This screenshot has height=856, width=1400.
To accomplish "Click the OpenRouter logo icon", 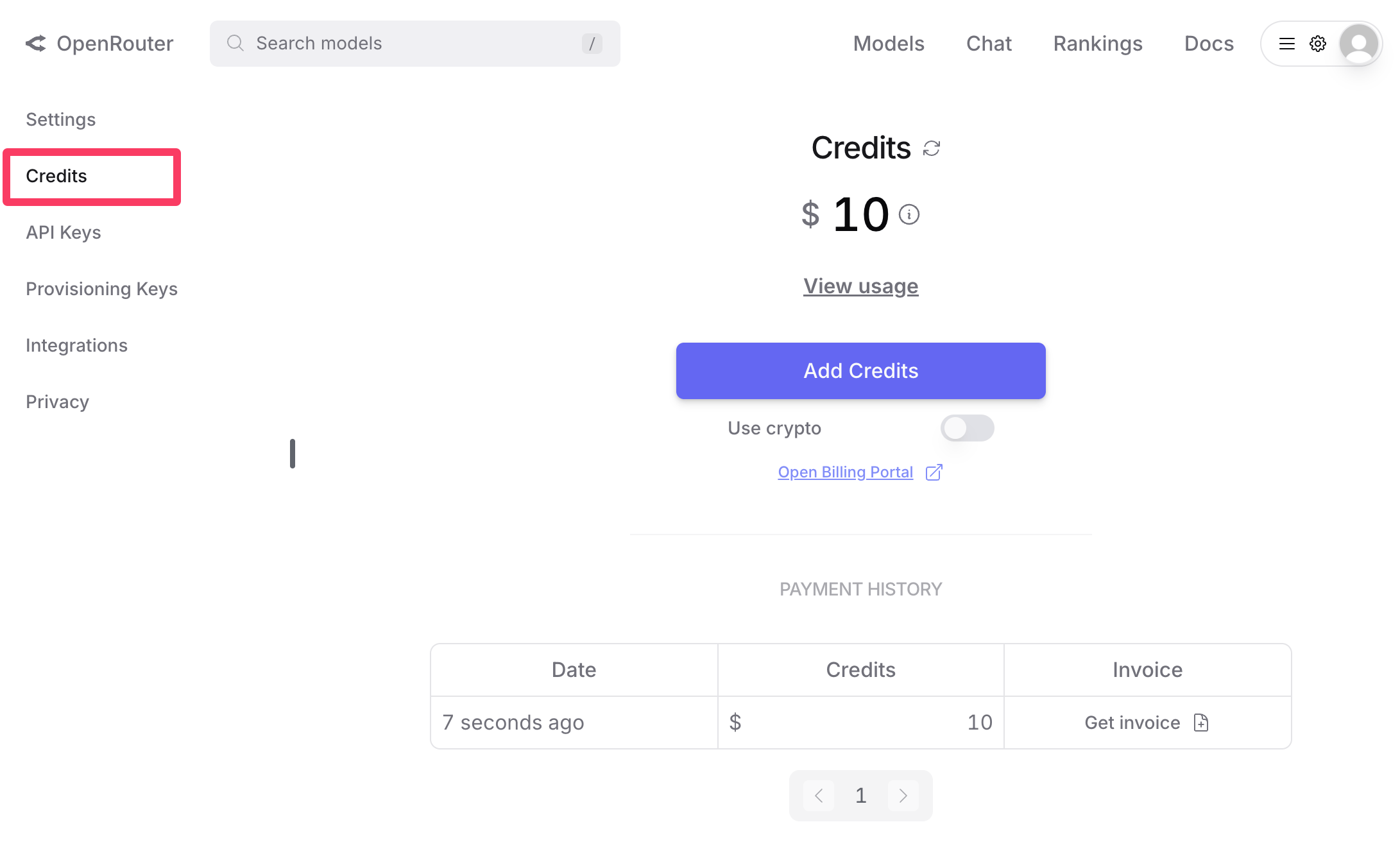I will tap(36, 44).
